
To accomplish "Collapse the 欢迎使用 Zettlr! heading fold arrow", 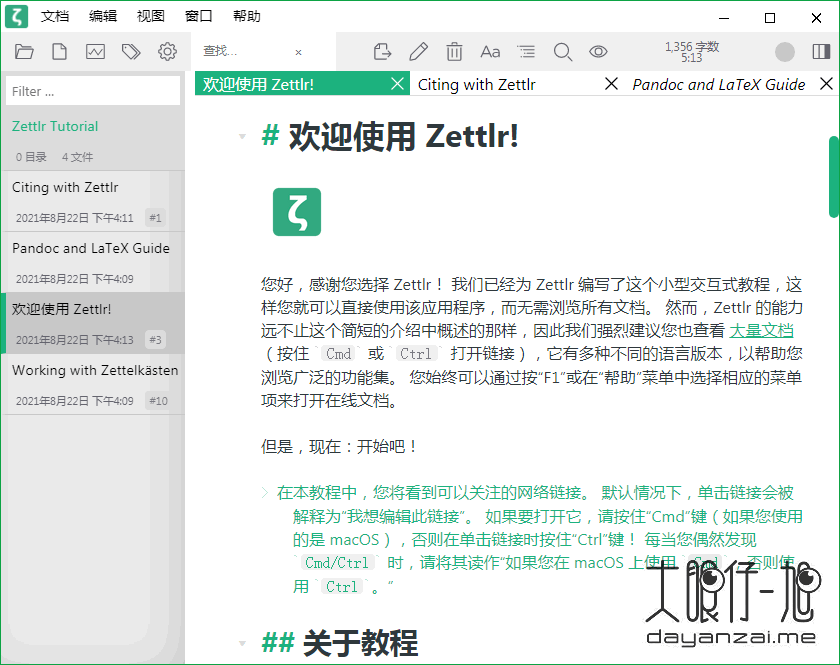I will pyautogui.click(x=242, y=137).
